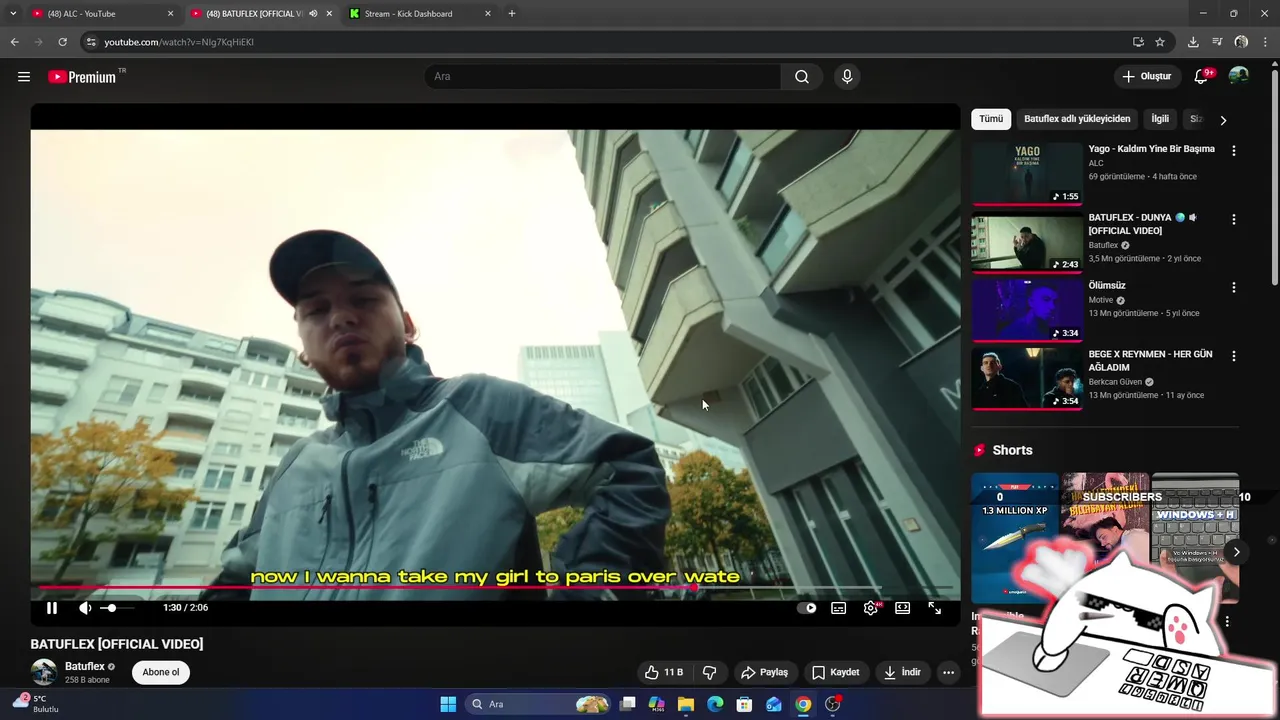Open a new browser tab
Screen dimensions: 1280x720
click(512, 14)
